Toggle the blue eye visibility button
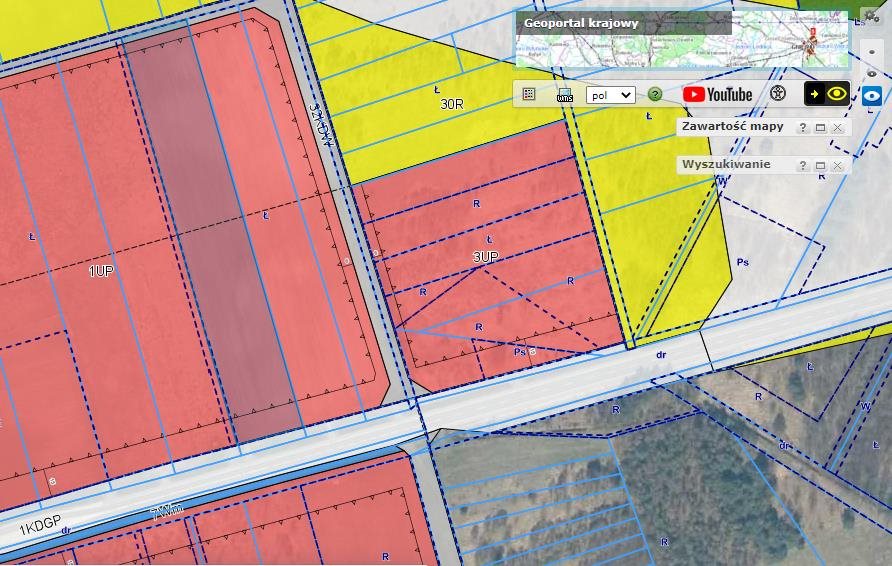892x566 pixels. (x=872, y=96)
